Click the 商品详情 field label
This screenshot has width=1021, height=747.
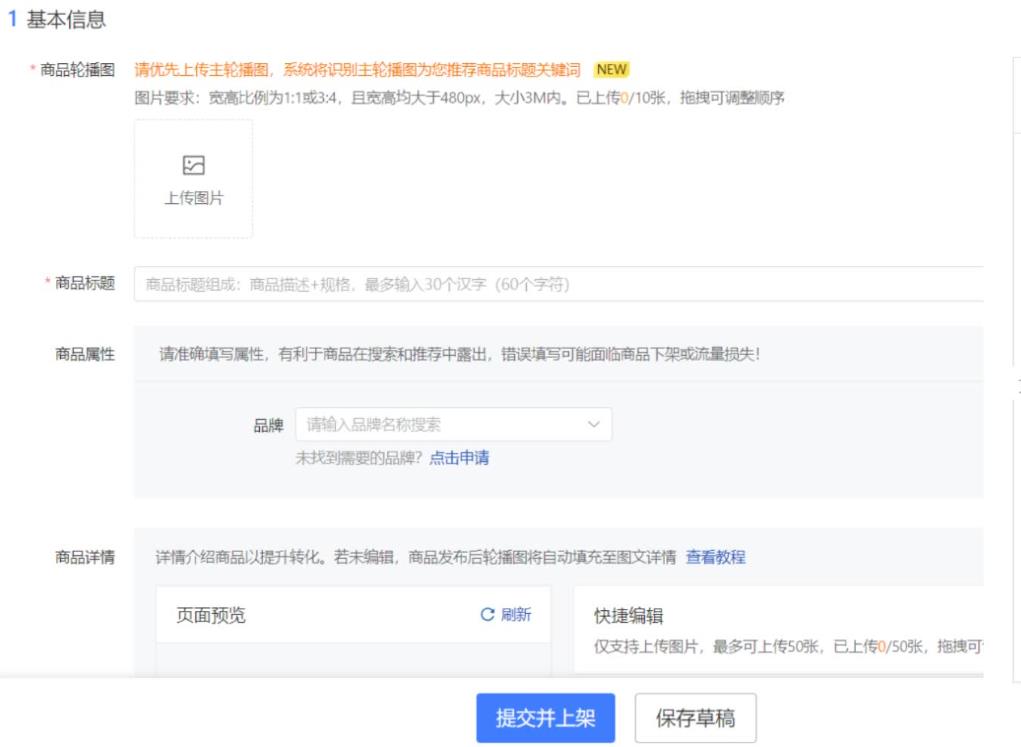click(85, 557)
